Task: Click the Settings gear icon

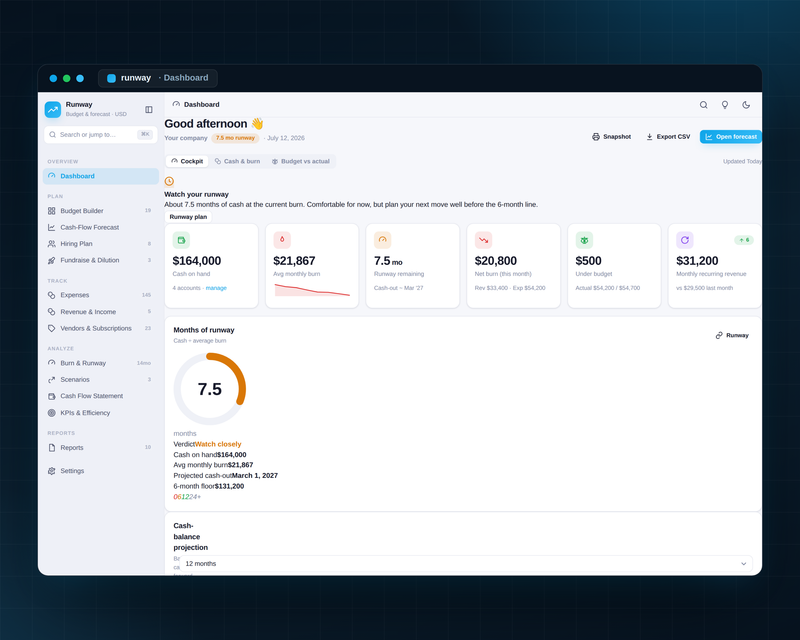Action: click(52, 471)
